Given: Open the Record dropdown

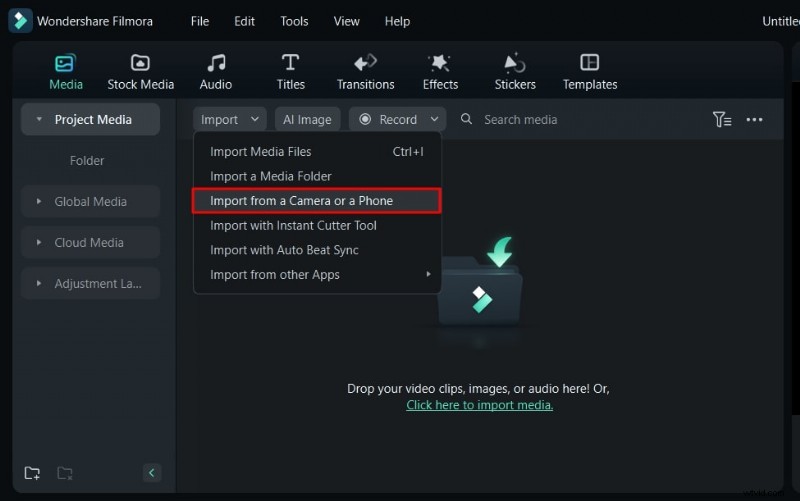Looking at the screenshot, I should [397, 119].
